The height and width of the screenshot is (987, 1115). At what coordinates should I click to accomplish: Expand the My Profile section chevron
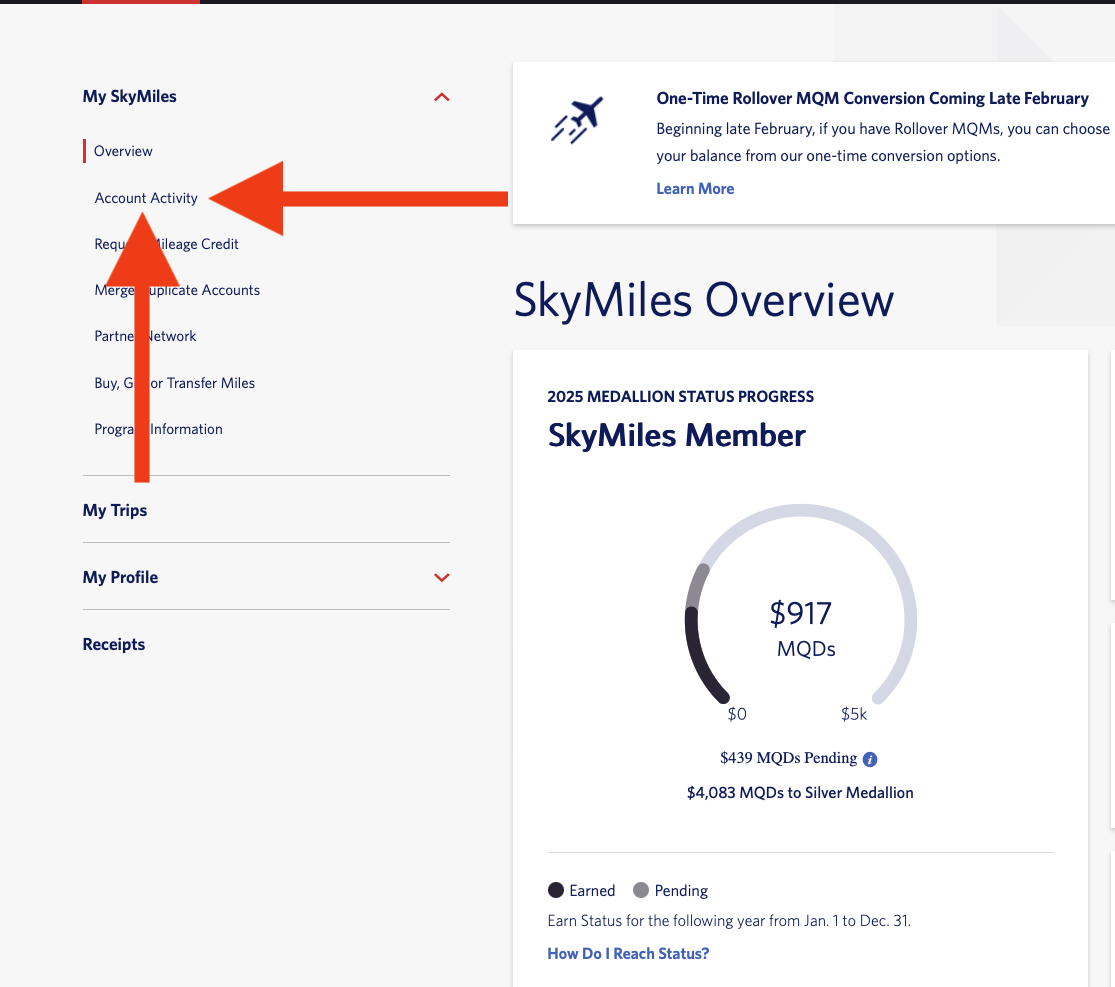(442, 577)
